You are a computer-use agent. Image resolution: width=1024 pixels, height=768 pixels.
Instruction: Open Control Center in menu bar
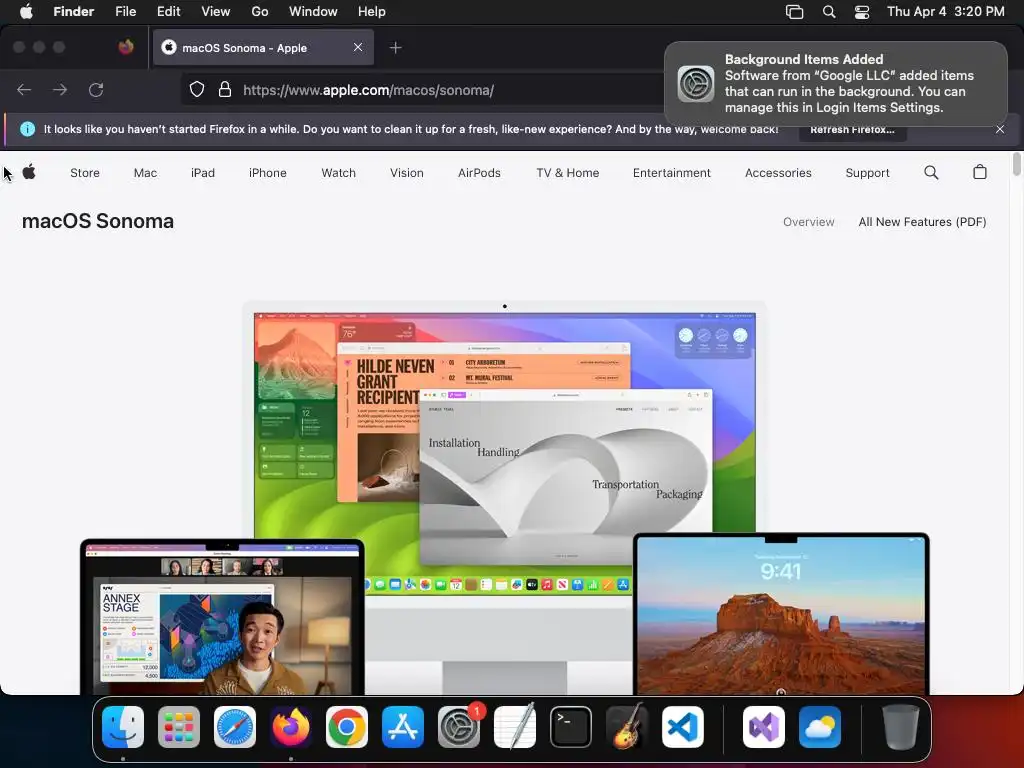(x=862, y=12)
